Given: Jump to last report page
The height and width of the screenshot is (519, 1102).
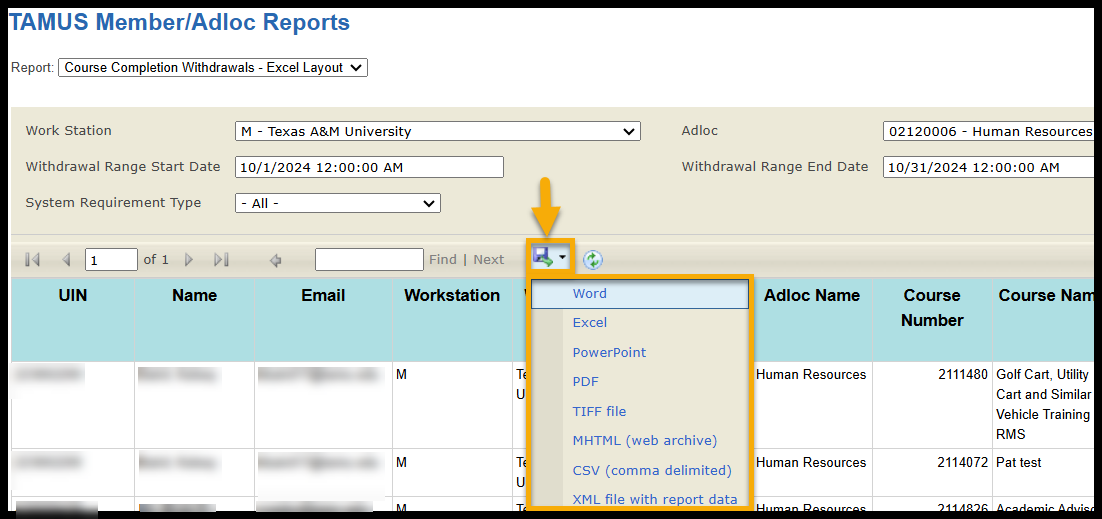Looking at the screenshot, I should click(x=221, y=260).
